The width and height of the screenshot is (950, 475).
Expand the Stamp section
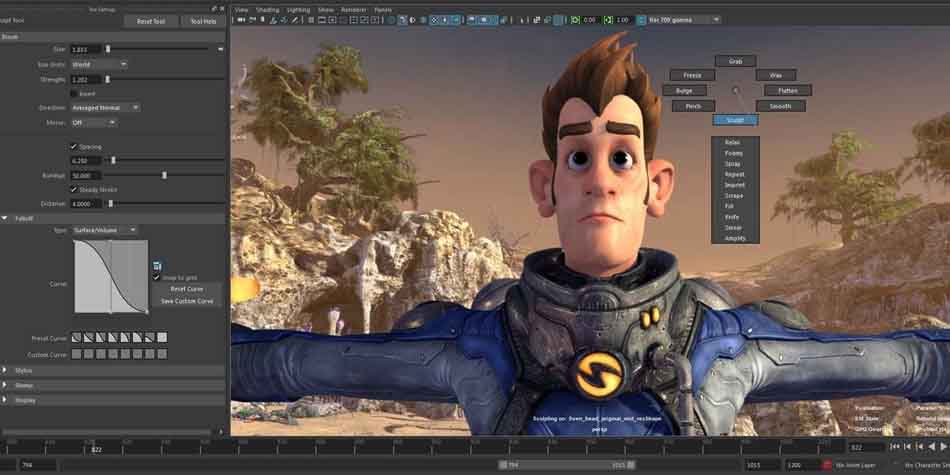[x=5, y=385]
